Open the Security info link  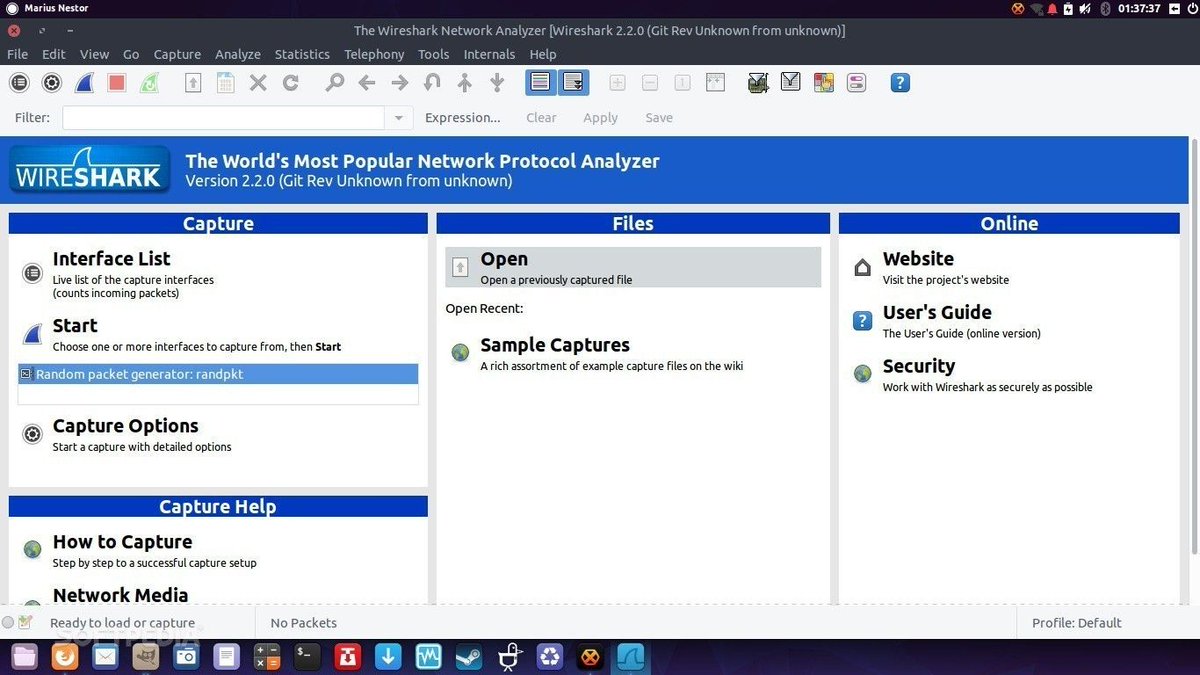click(x=918, y=366)
